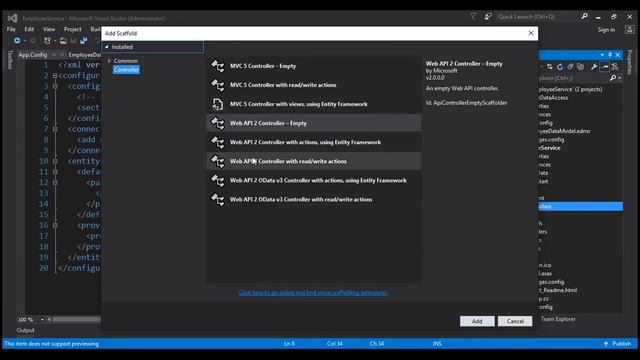
Task: Select the highlighted Controllers folder in Solution Explorer
Action: (x=581, y=207)
